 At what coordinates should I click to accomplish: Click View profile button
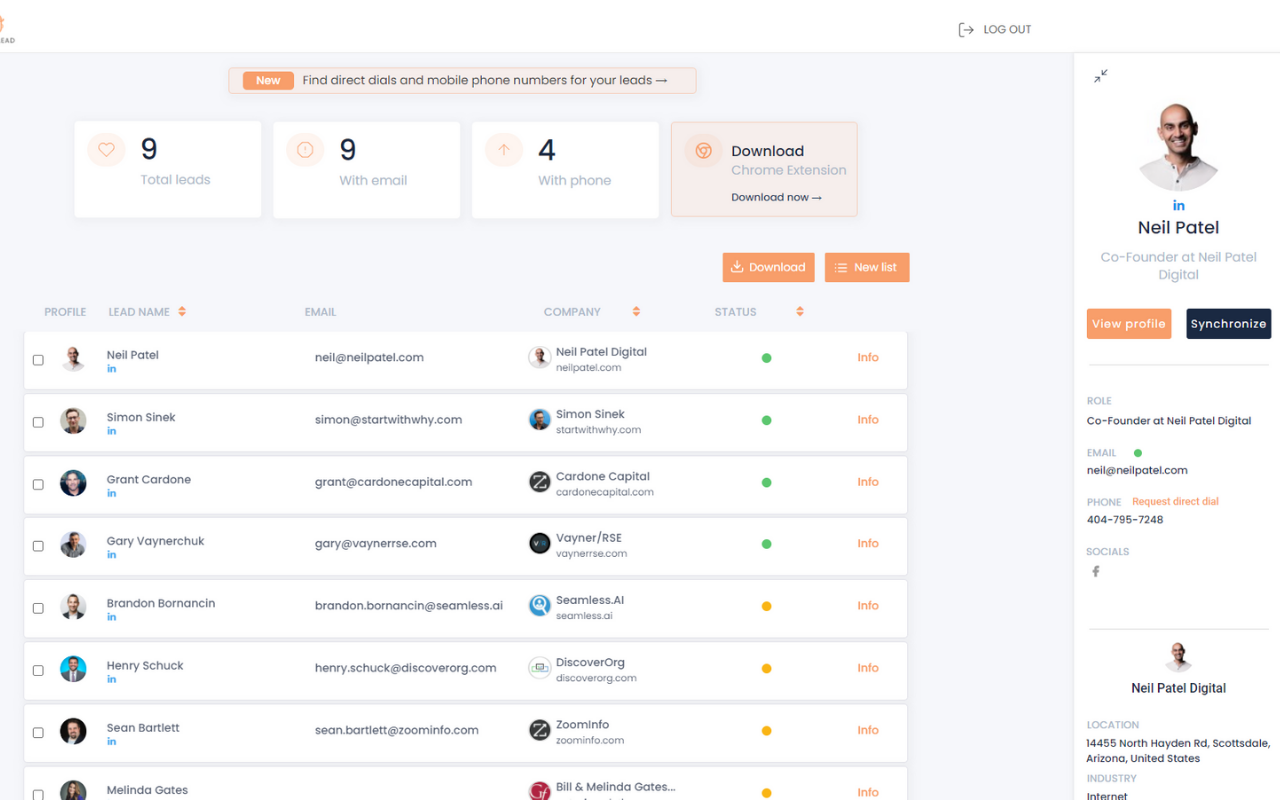tap(1129, 324)
